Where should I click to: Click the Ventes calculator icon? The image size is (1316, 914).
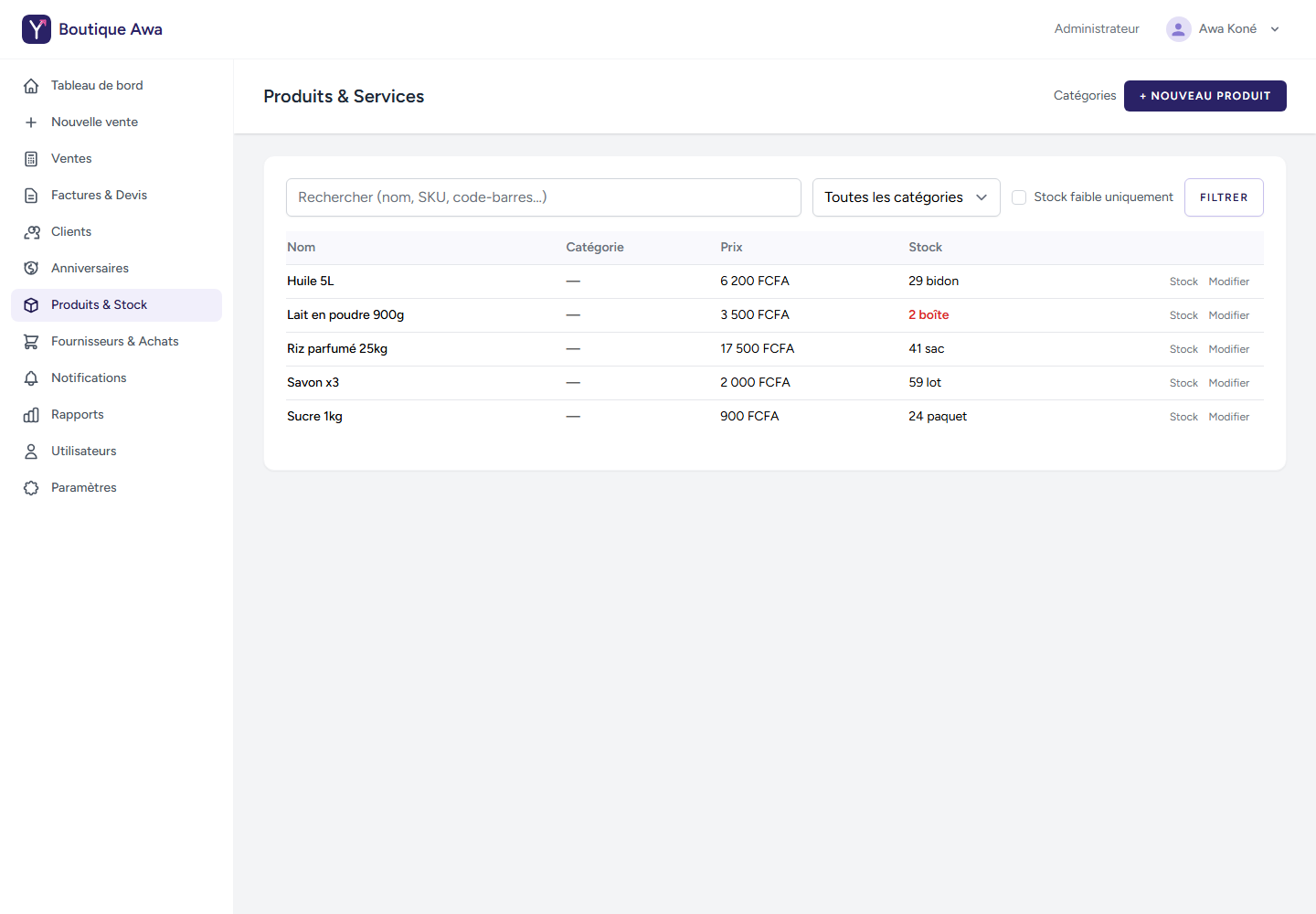tap(31, 159)
